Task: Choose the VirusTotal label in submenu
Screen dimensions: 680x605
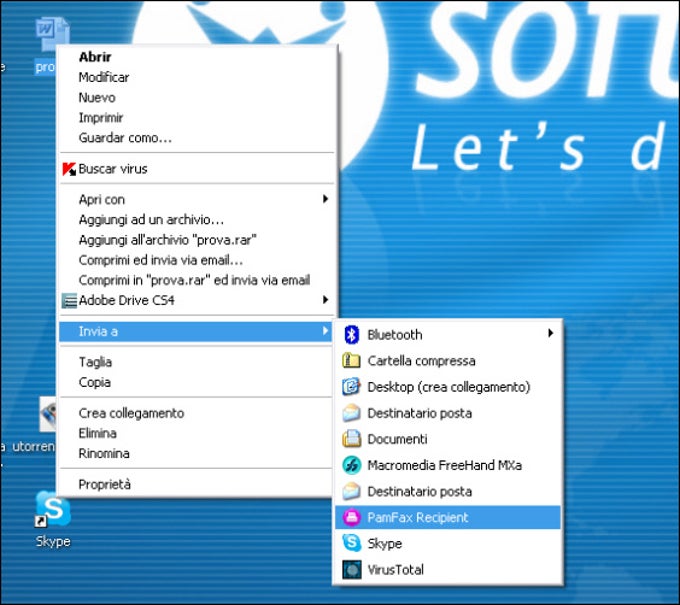Action: point(396,570)
